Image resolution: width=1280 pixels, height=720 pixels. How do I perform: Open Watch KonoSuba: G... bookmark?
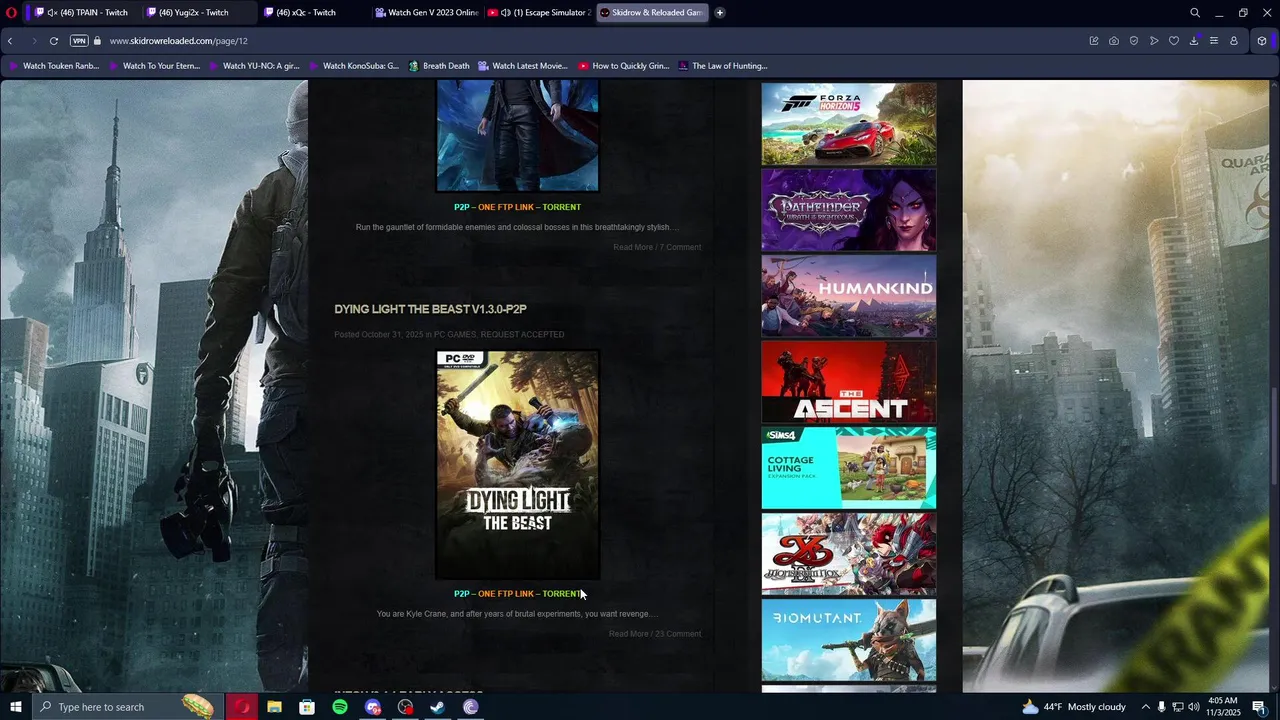tap(354, 66)
